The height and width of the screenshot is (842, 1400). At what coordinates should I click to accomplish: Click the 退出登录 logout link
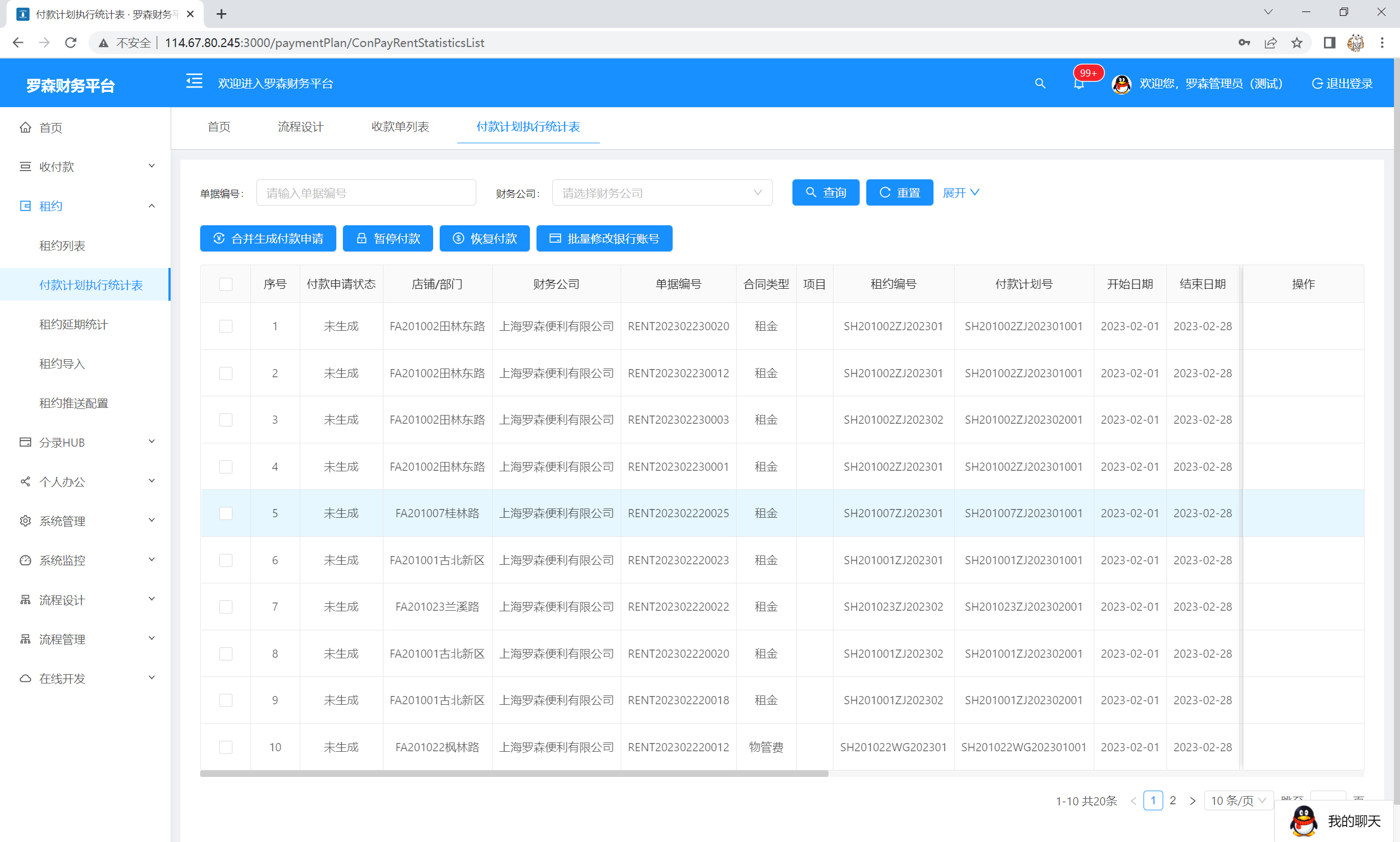click(x=1341, y=84)
